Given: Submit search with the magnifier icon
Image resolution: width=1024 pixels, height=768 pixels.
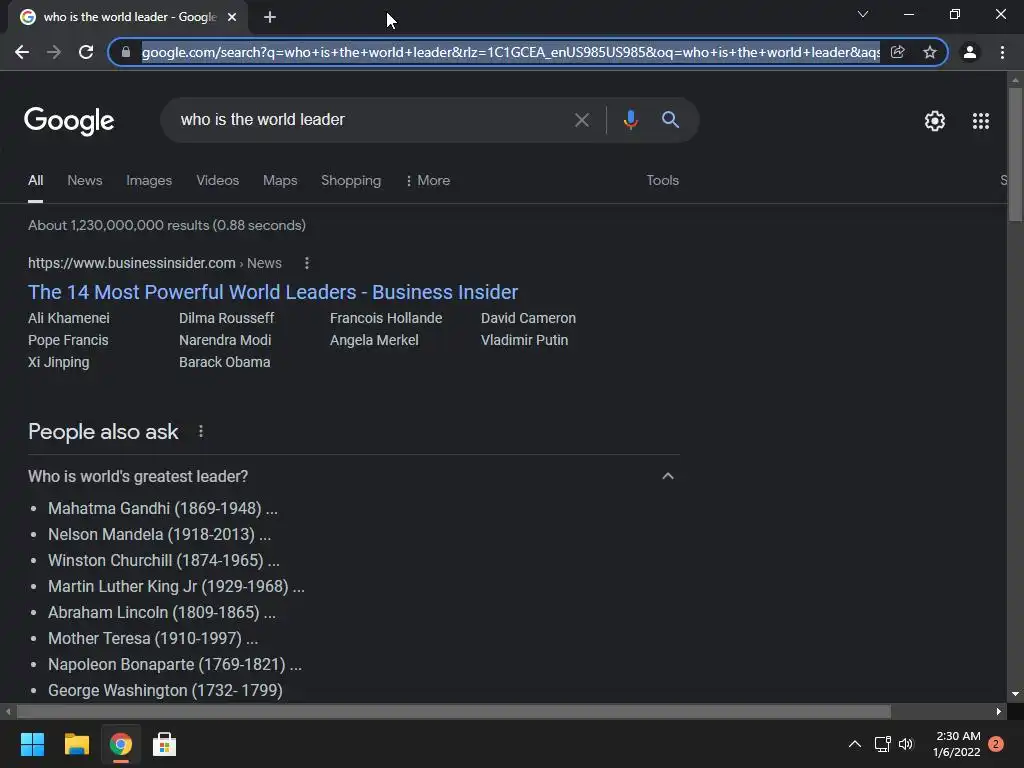Looking at the screenshot, I should point(670,120).
